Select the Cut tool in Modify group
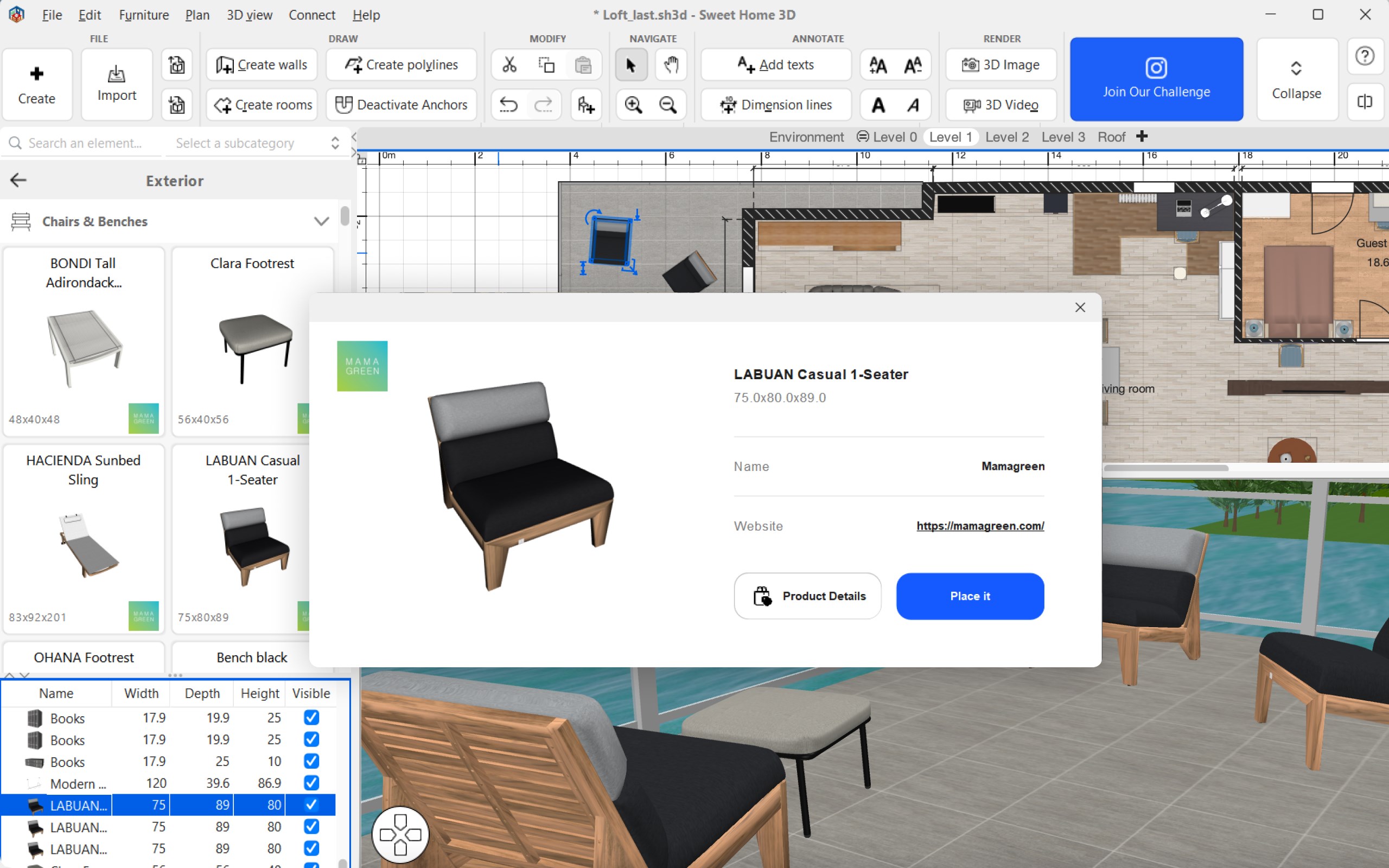Viewport: 1389px width, 868px height. [509, 65]
